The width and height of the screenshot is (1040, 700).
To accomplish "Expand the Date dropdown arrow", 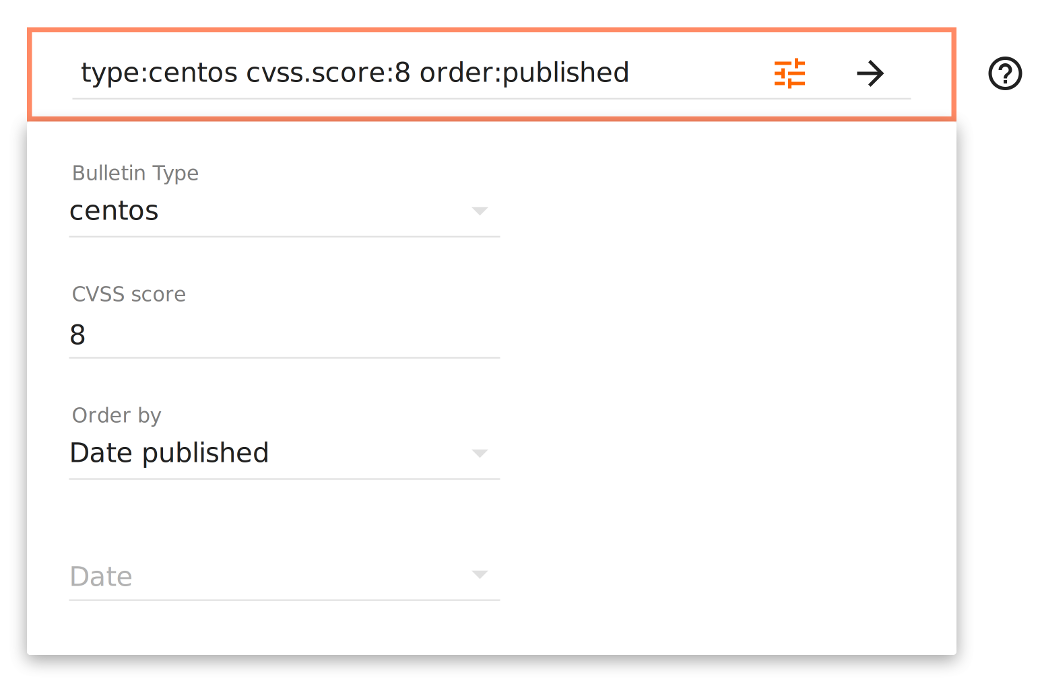I will pos(480,575).
